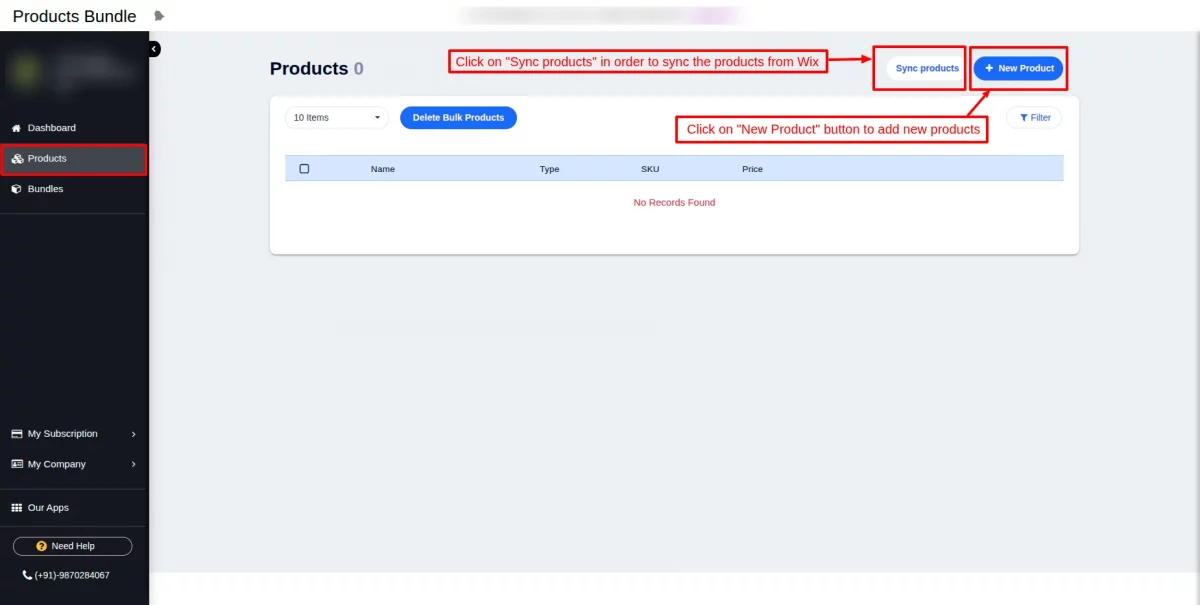Click the phone icon beside the support number
This screenshot has width=1200, height=605.
click(x=27, y=576)
